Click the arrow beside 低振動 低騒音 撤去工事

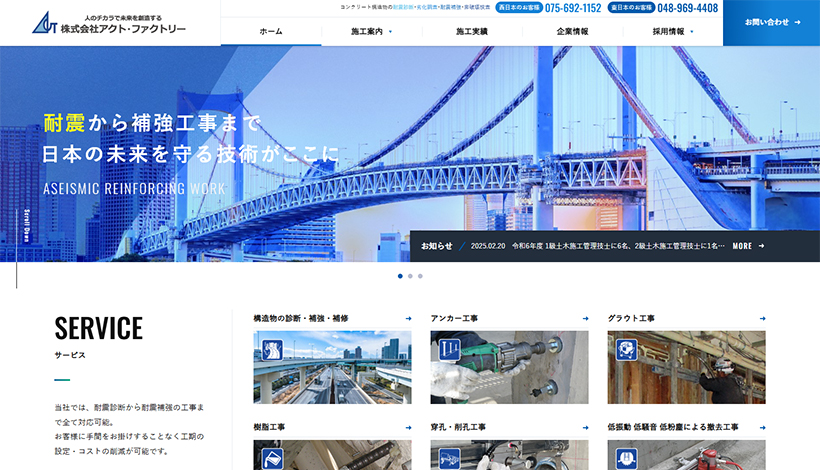point(762,428)
